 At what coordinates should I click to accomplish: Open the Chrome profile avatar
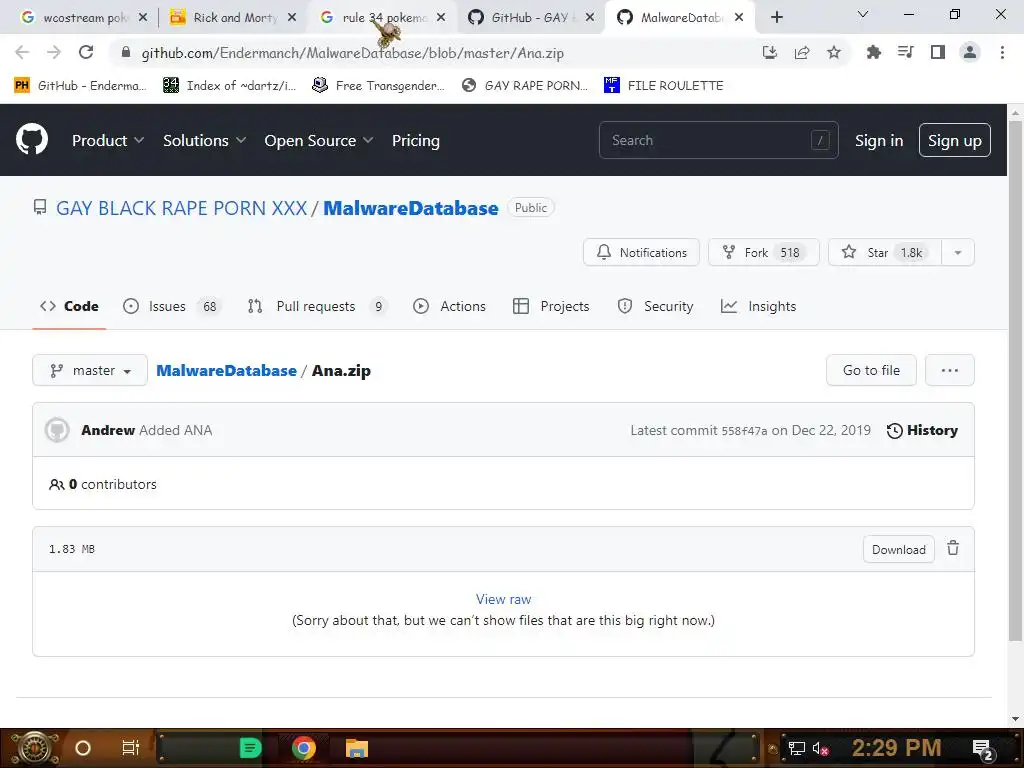coord(970,52)
